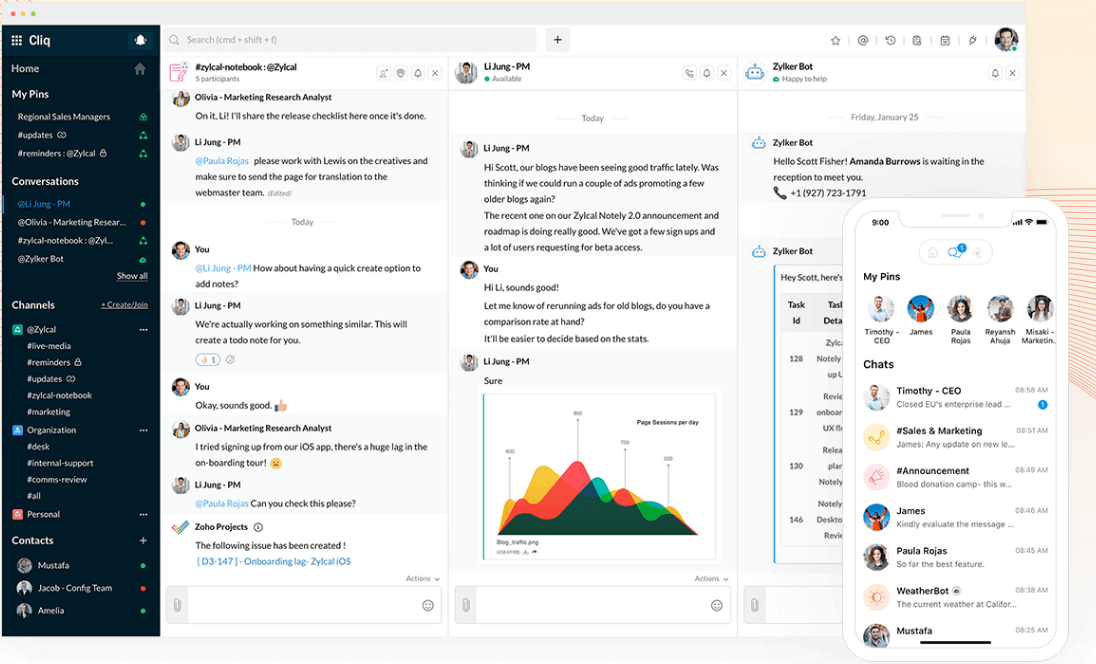
Task: Close the Zylker Bot chat panel
Action: [1012, 73]
